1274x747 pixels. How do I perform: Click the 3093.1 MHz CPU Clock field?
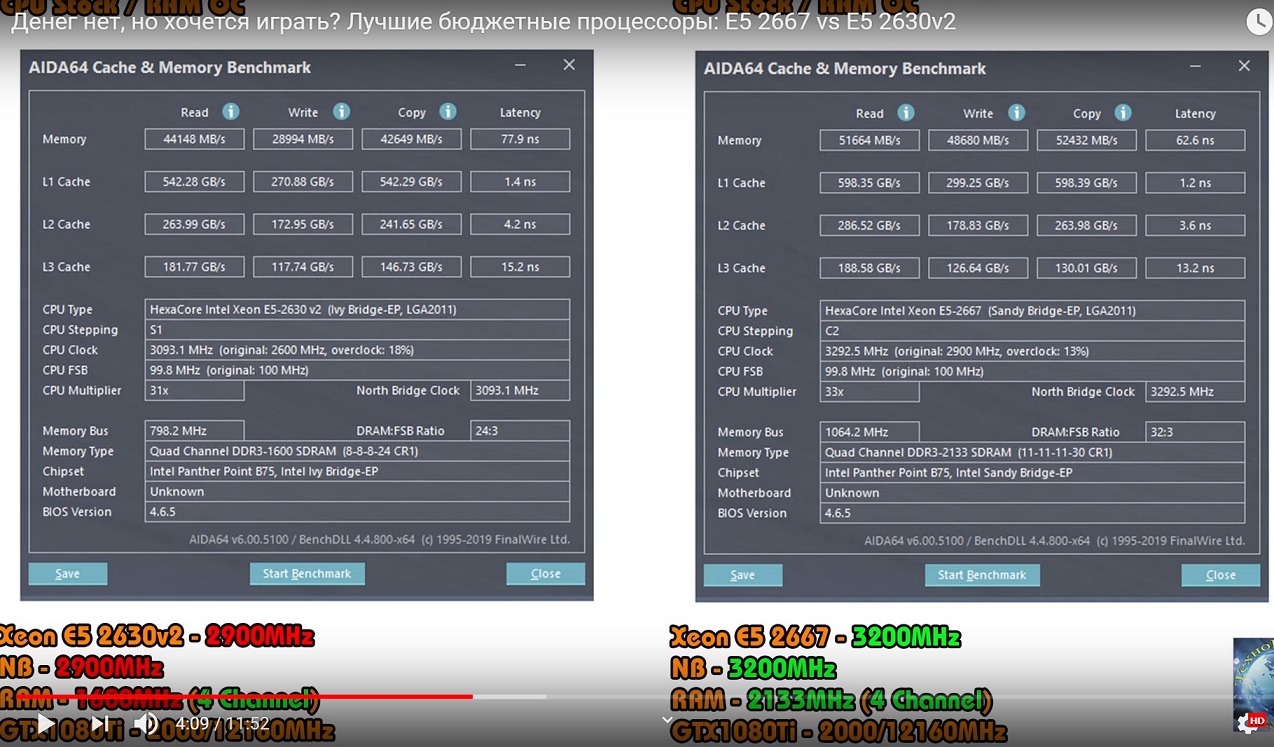tap(358, 350)
